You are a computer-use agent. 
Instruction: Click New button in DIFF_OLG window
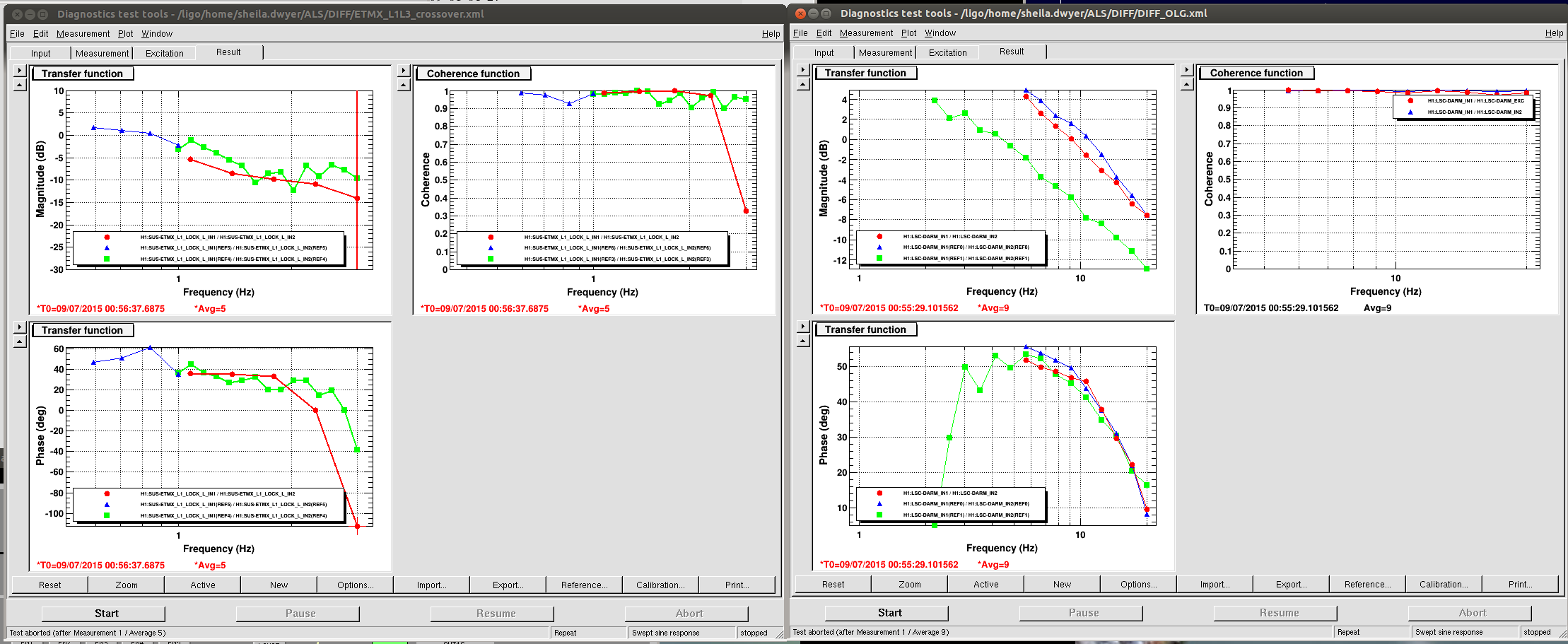(x=1062, y=584)
